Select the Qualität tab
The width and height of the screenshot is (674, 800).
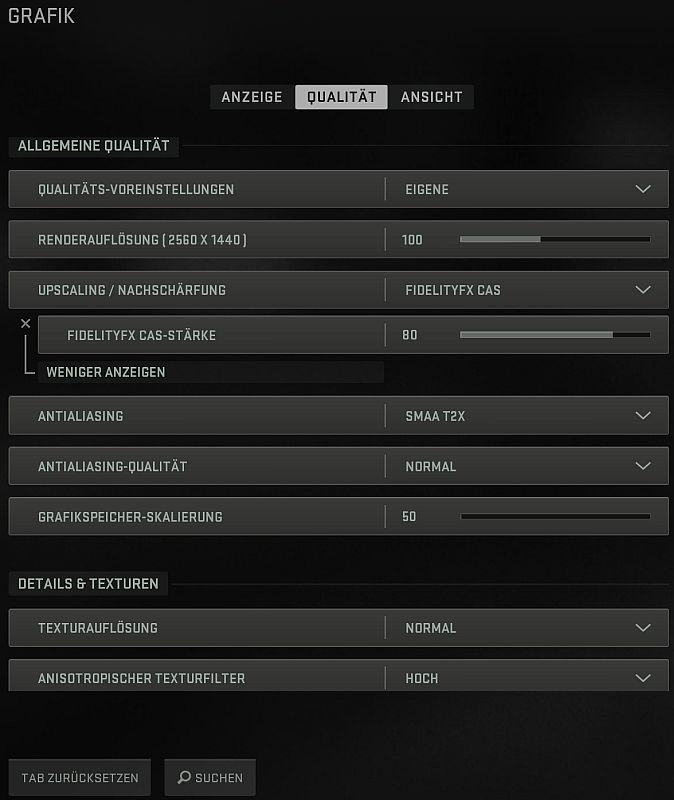[x=341, y=97]
